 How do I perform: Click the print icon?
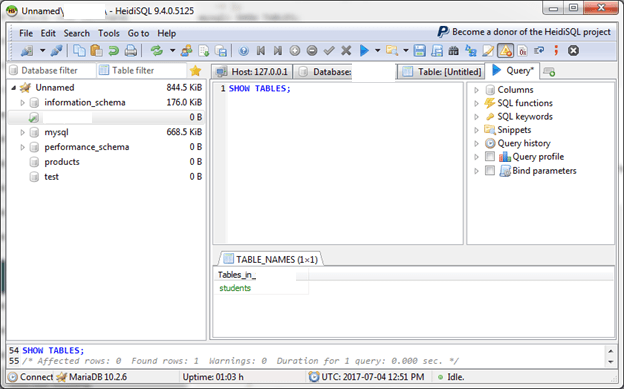[131, 51]
